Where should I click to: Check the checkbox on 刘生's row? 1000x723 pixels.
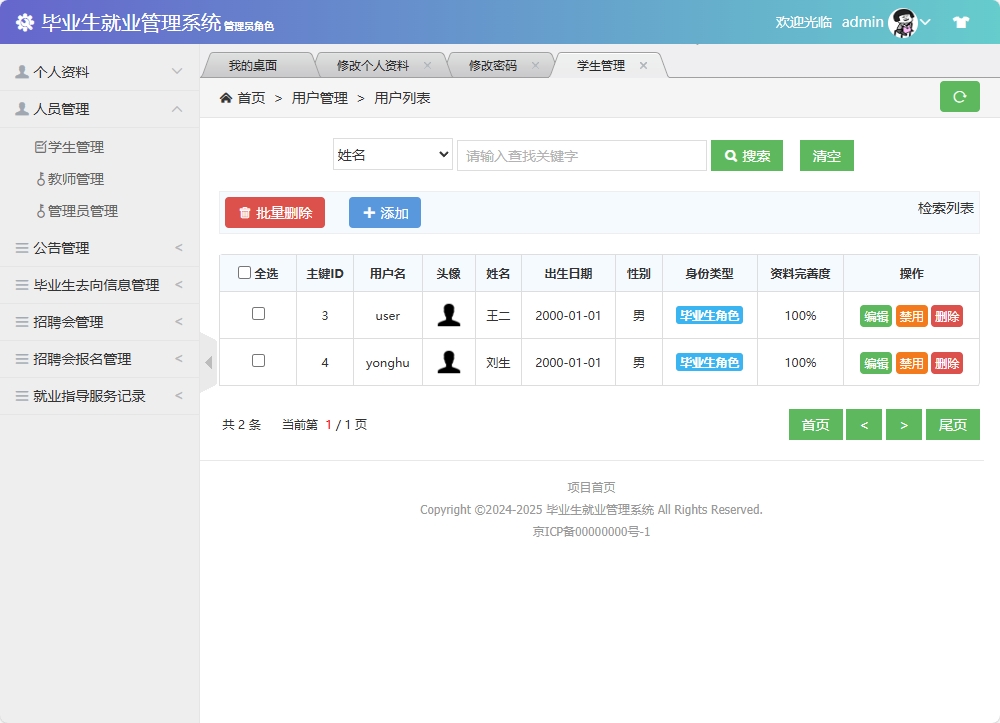pos(257,362)
